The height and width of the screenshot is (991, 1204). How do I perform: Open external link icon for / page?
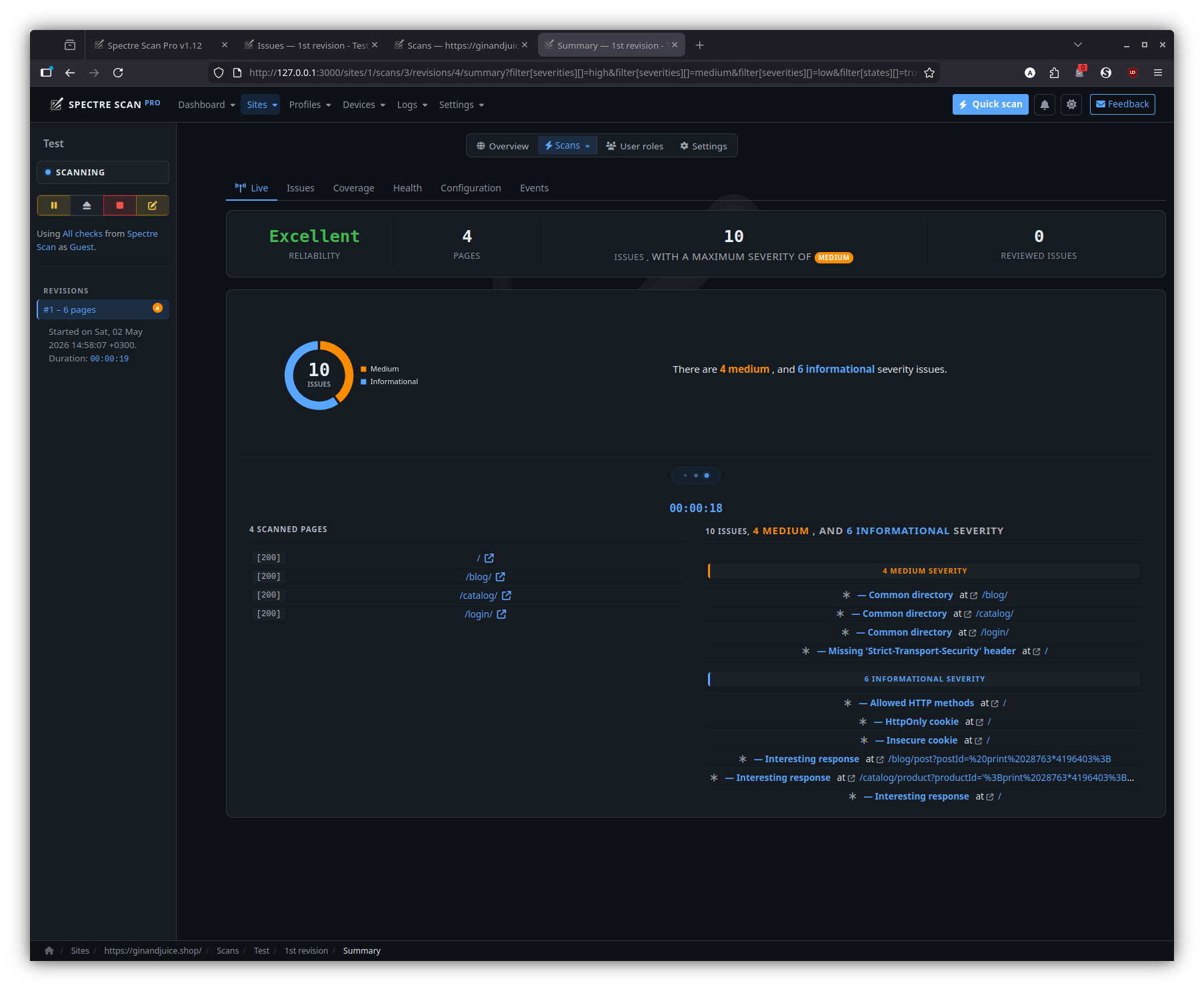point(489,558)
